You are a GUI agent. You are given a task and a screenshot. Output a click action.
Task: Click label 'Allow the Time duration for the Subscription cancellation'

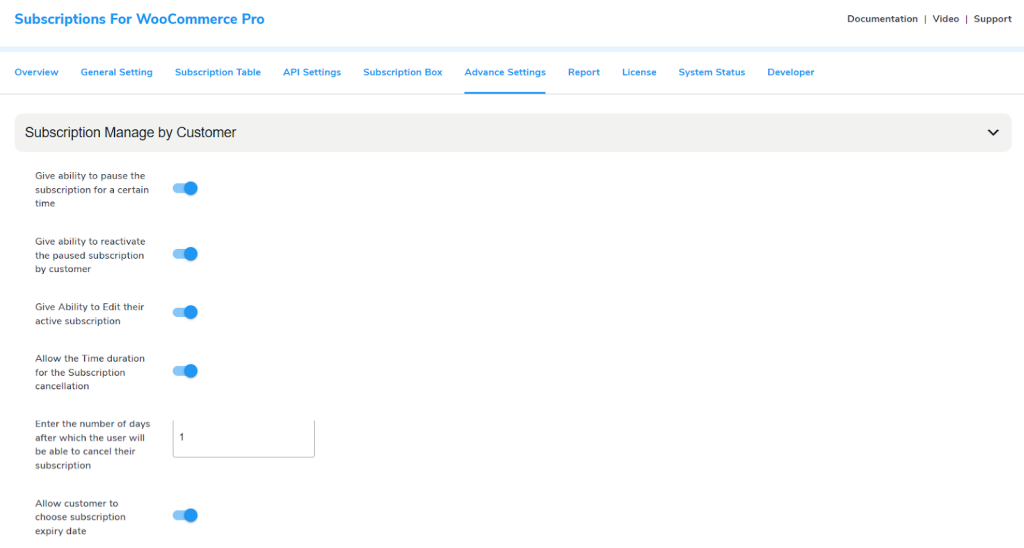[90, 372]
